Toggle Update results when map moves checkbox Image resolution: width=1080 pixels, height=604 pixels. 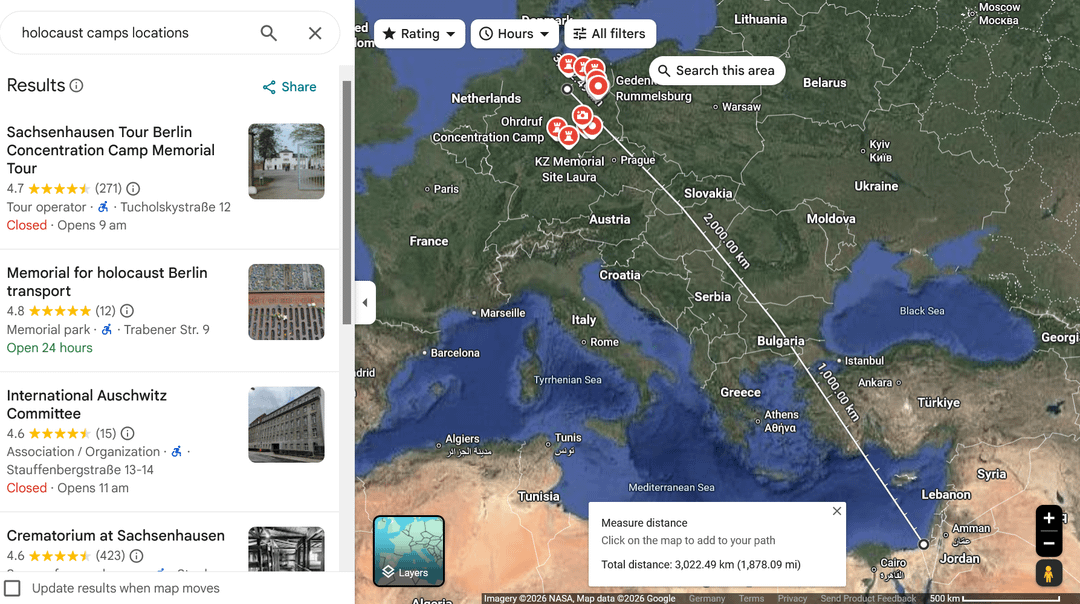(12, 588)
